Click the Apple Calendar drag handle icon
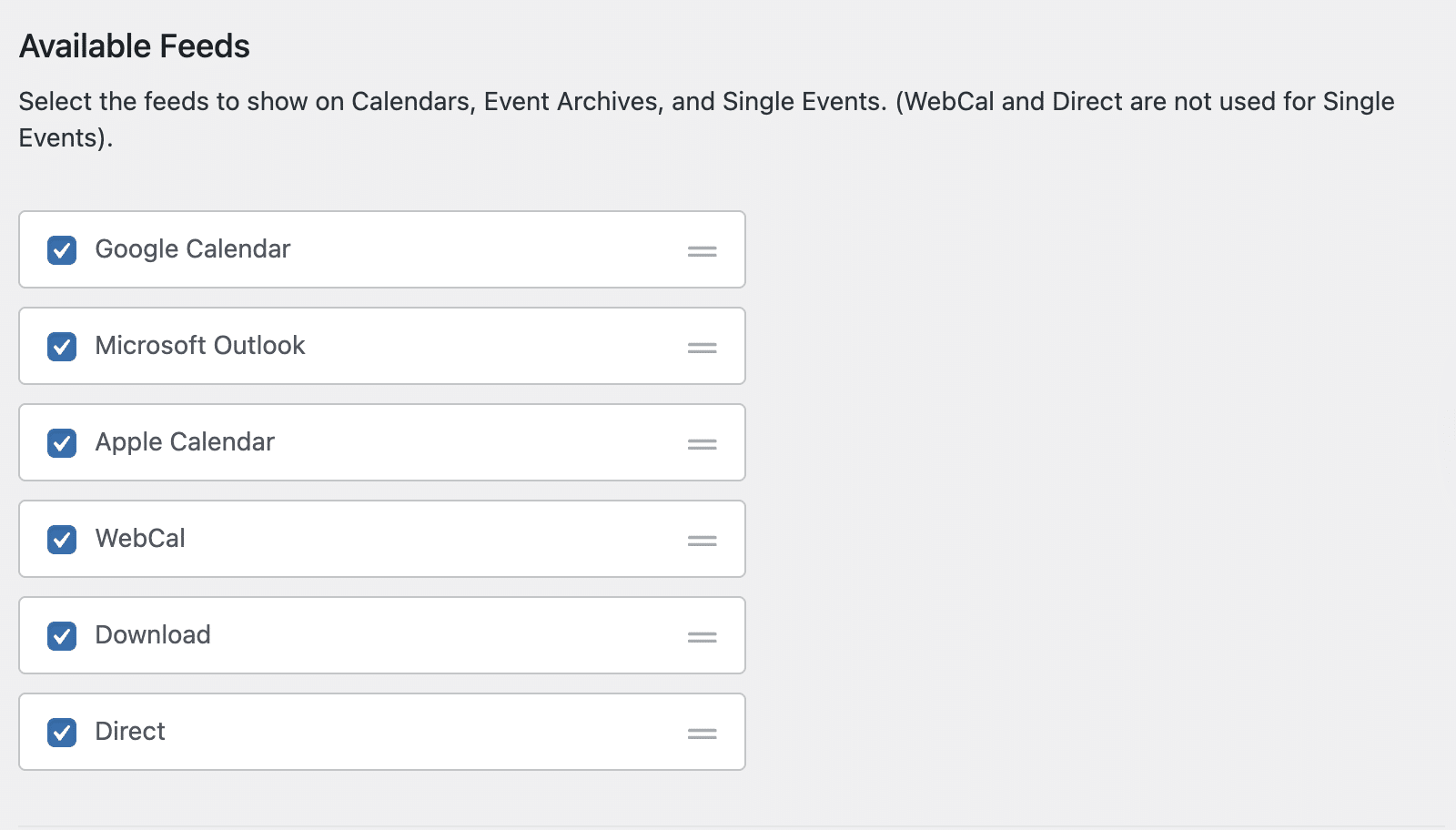This screenshot has width=1456, height=830. (703, 443)
